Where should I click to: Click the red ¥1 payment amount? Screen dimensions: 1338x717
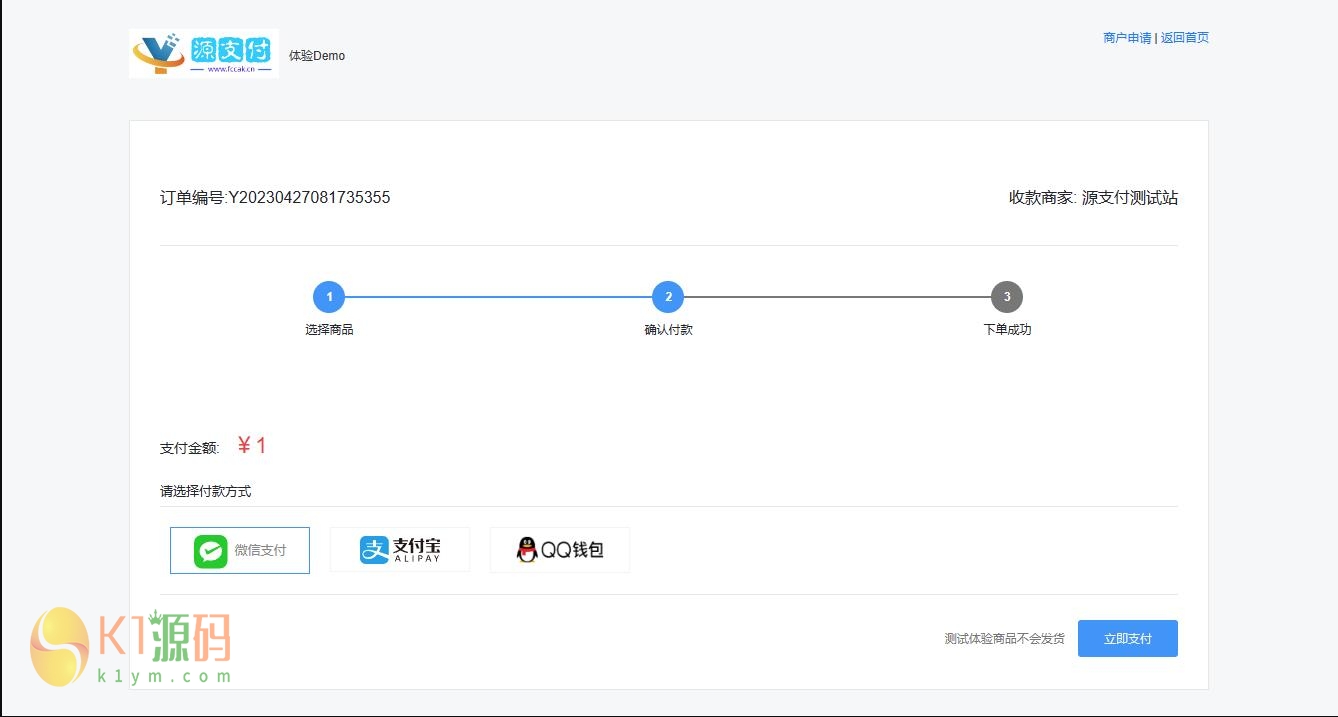pos(252,446)
